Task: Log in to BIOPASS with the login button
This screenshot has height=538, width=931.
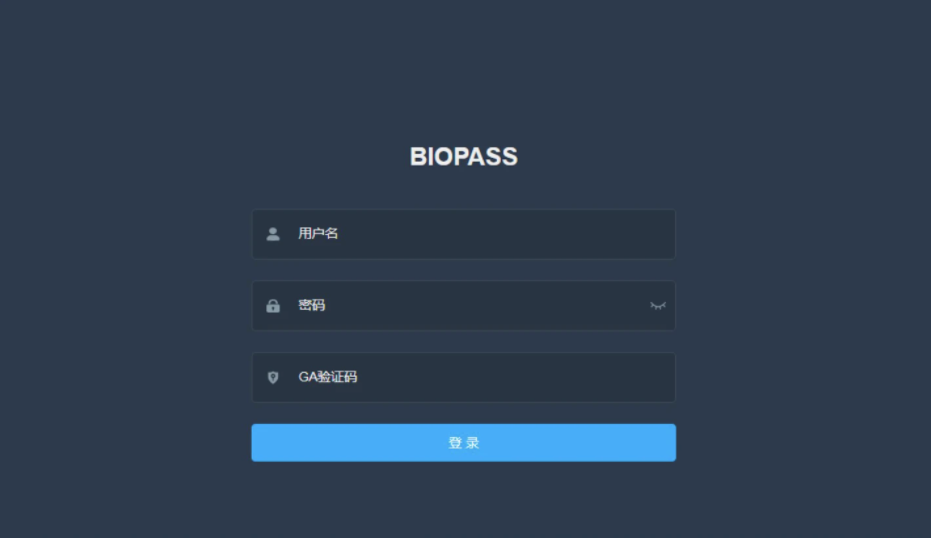Action: pos(463,442)
